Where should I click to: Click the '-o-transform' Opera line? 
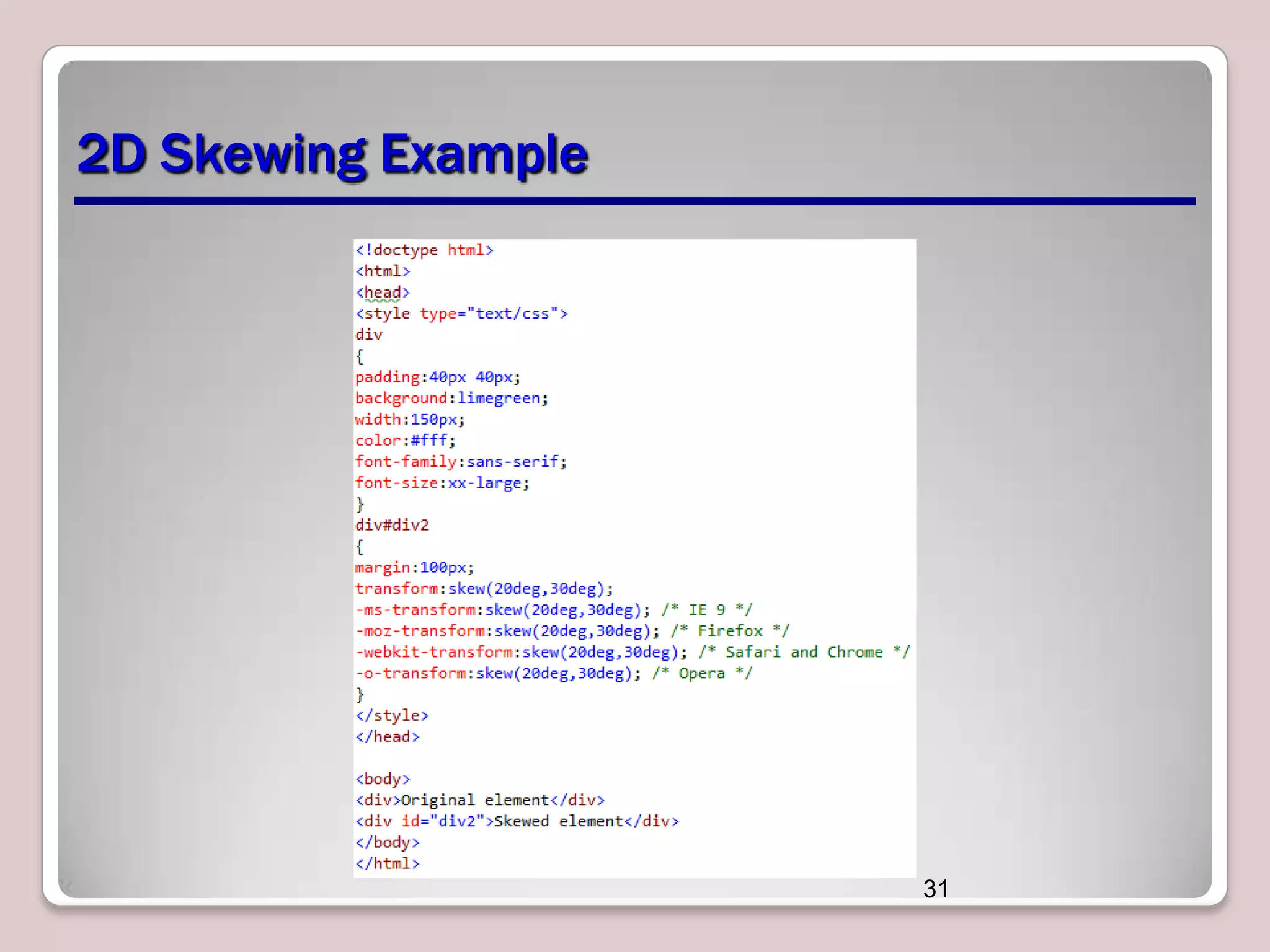(553, 673)
